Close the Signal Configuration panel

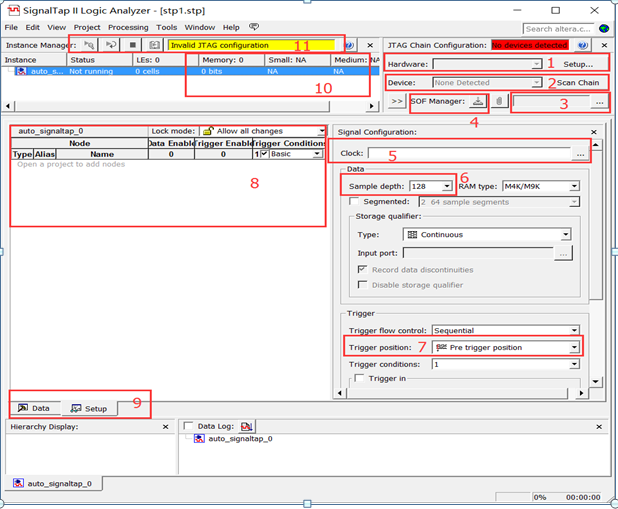point(594,132)
